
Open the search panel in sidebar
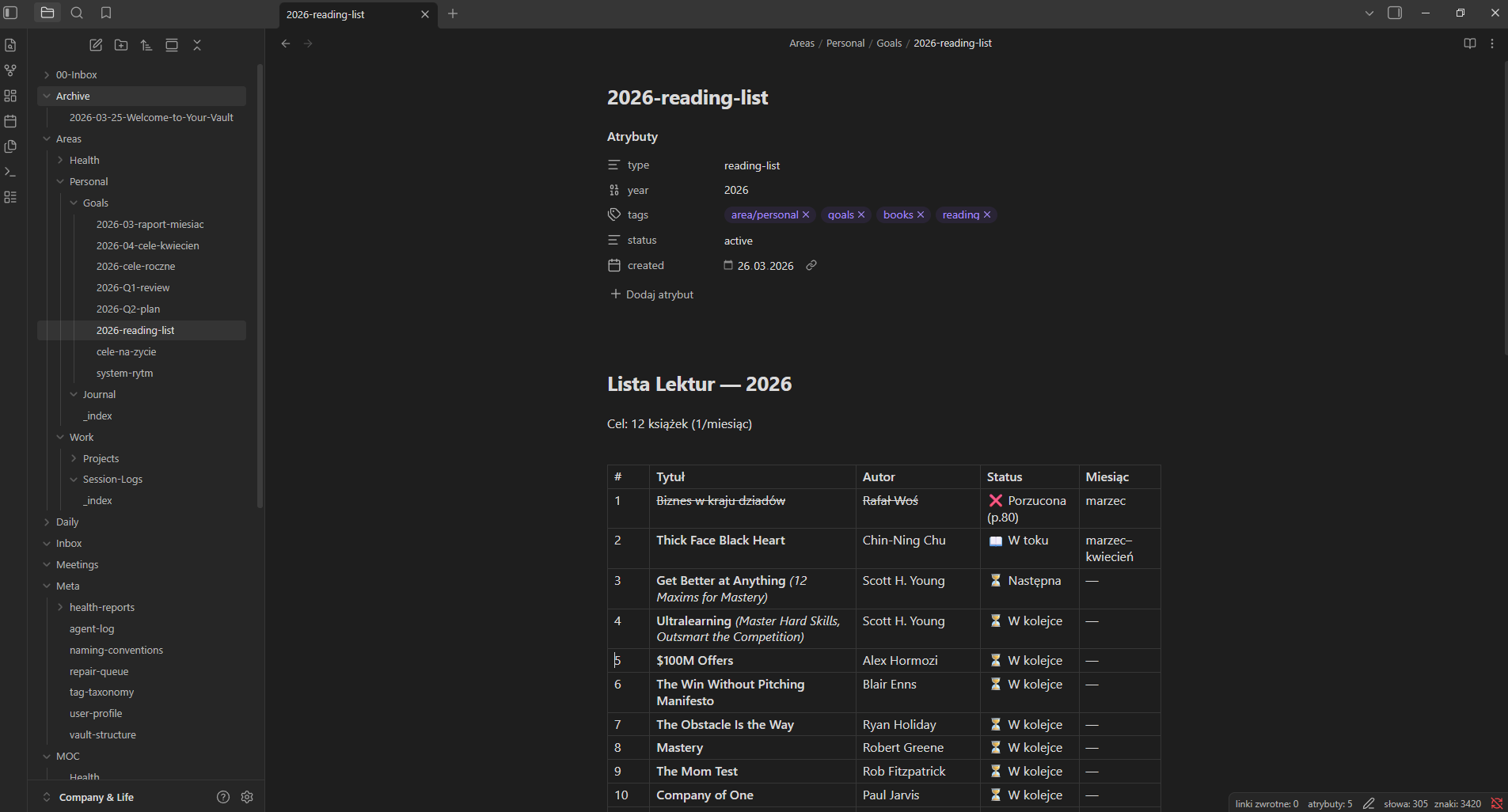(x=77, y=13)
